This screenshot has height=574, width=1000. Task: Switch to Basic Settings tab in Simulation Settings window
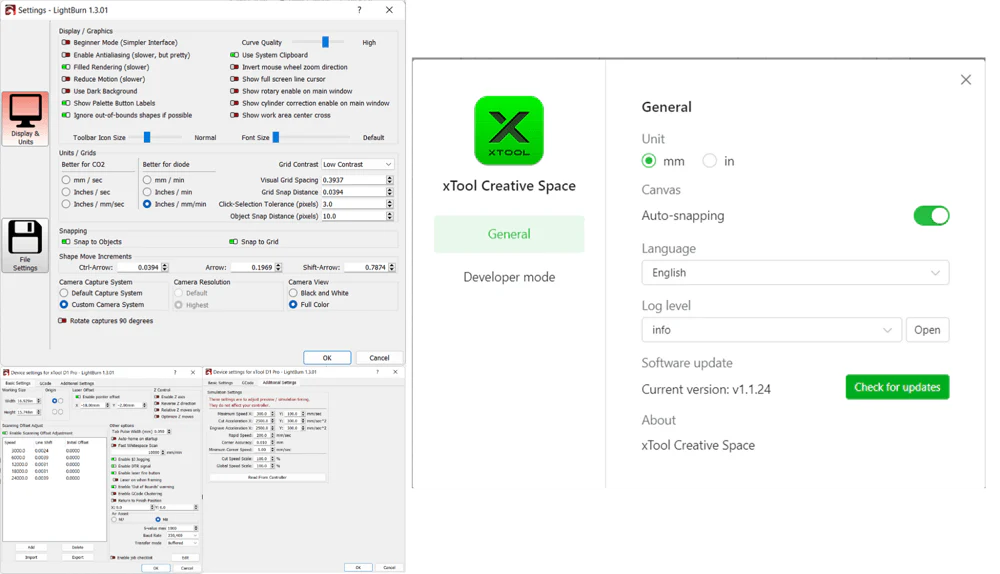pyautogui.click(x=221, y=383)
